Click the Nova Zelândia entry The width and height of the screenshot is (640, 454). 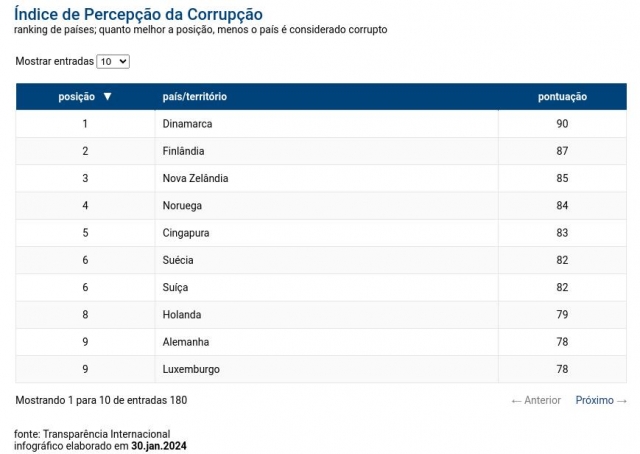click(195, 178)
